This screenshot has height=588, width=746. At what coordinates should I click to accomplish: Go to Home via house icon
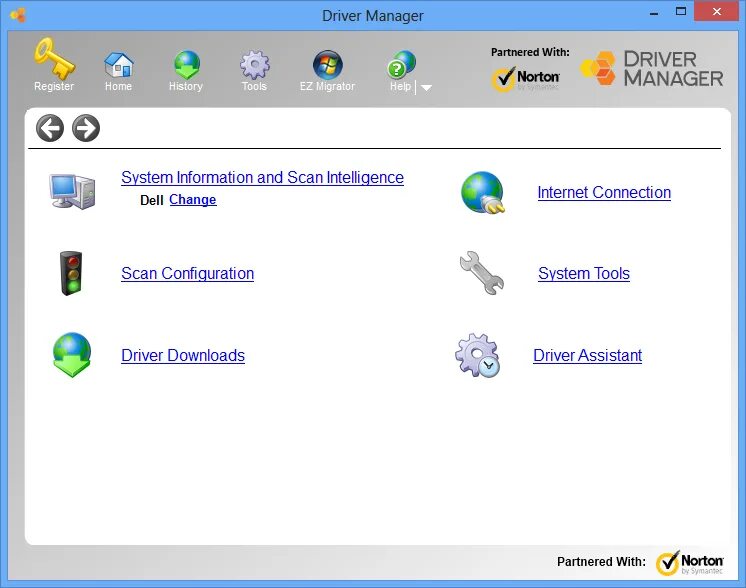(118, 65)
